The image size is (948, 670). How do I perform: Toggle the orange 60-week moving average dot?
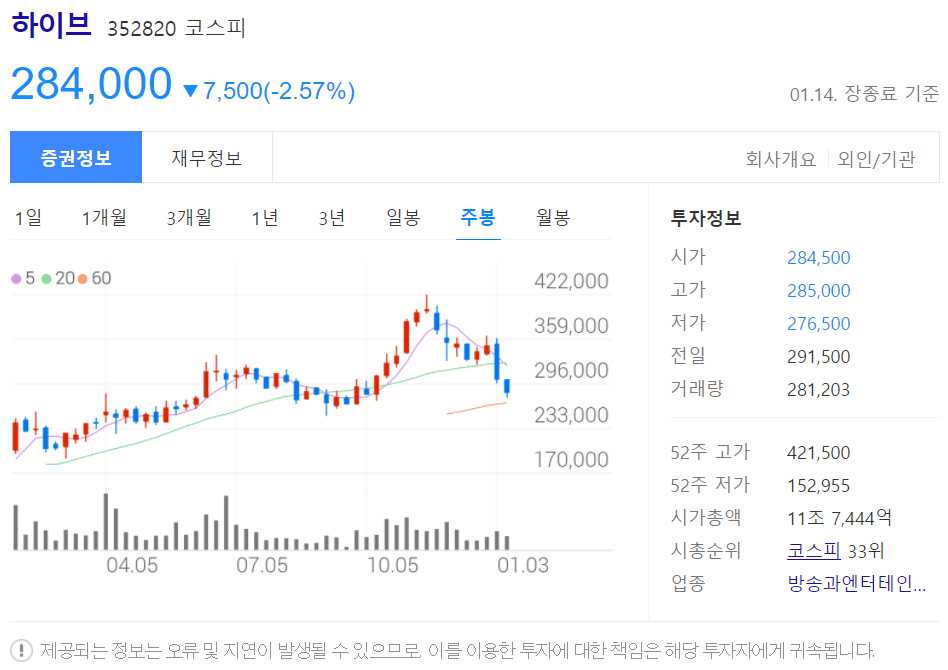pos(83,281)
